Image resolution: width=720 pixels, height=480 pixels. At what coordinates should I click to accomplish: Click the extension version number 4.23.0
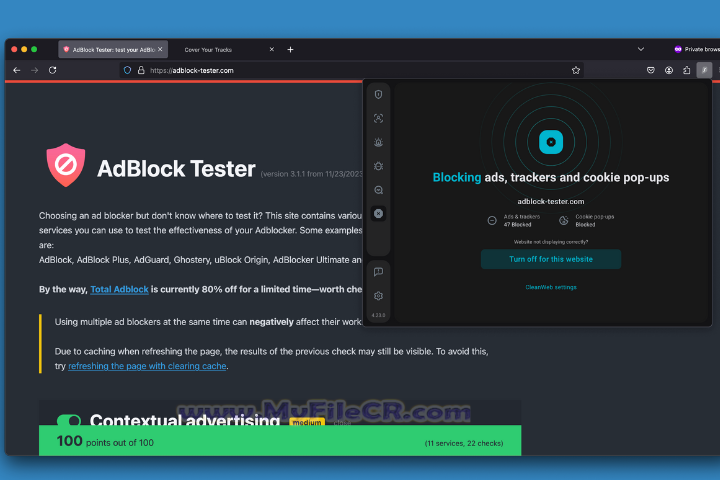[378, 315]
